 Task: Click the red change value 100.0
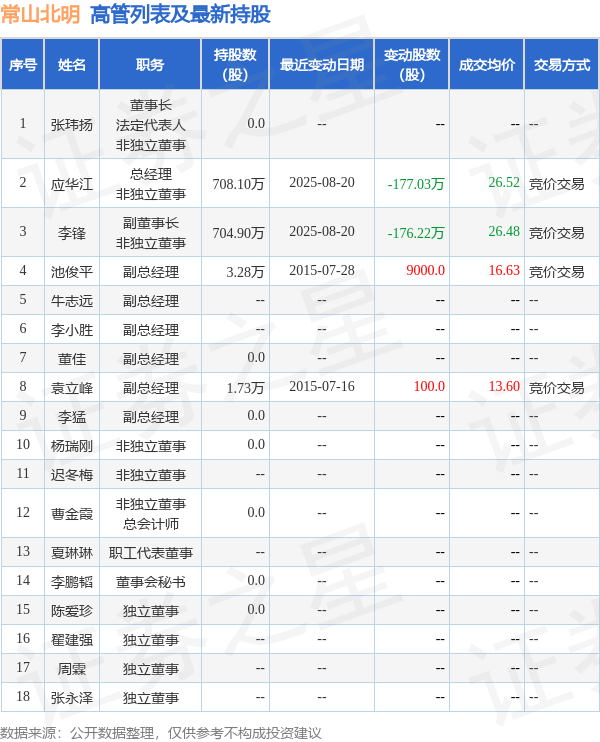click(429, 387)
